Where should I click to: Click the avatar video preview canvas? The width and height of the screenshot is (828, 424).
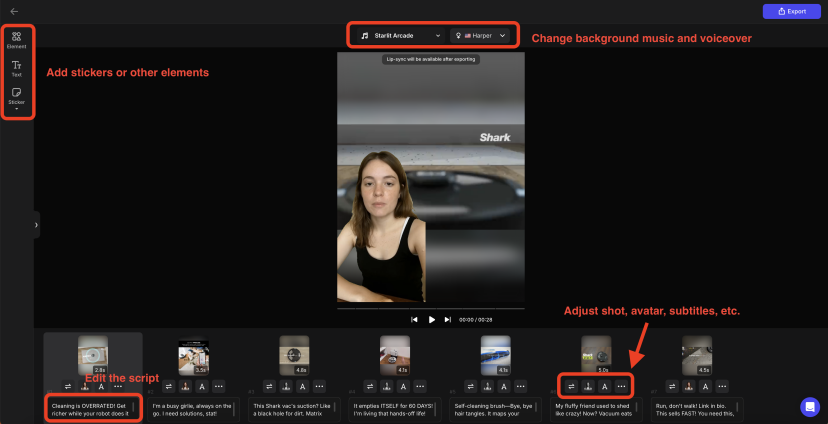click(x=431, y=177)
